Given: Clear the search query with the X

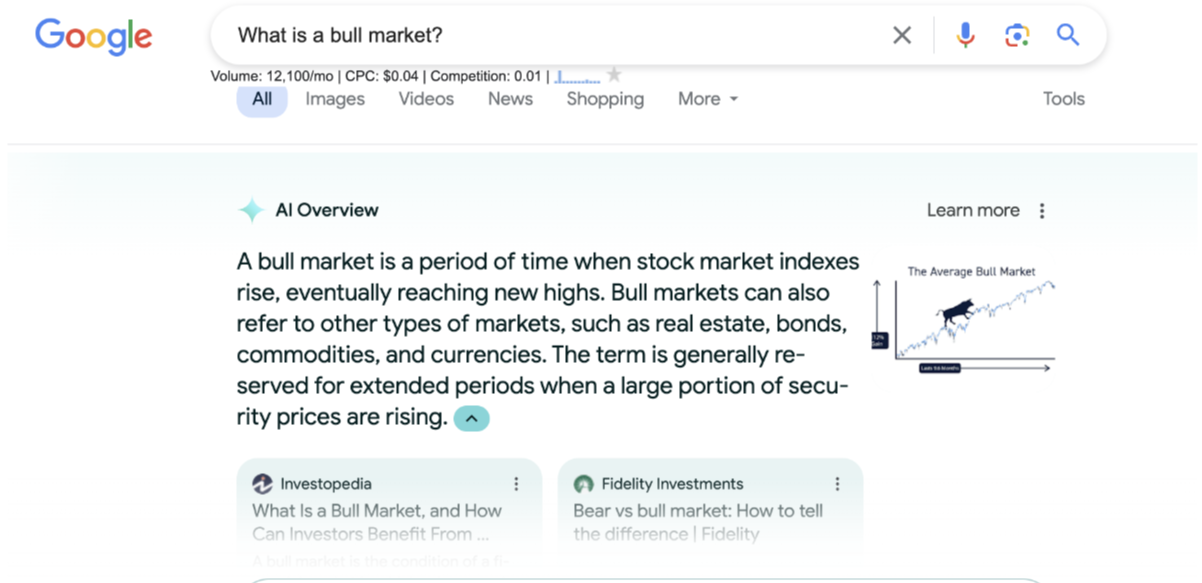Looking at the screenshot, I should (901, 34).
